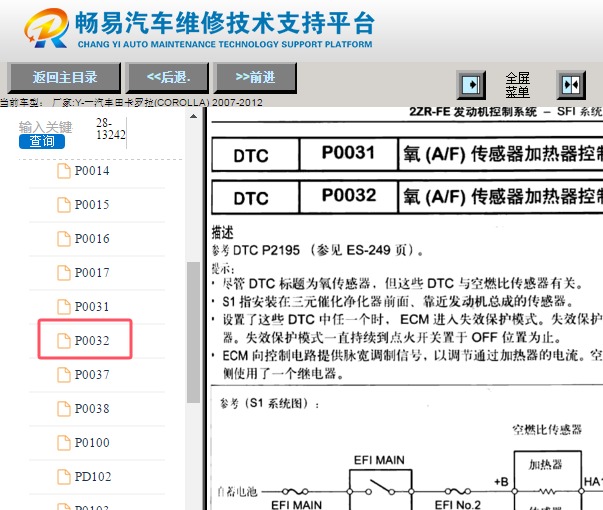Click the 畅易汽车维修技术支持平台 title
Screen dimensions: 603x510
[x=225, y=23]
